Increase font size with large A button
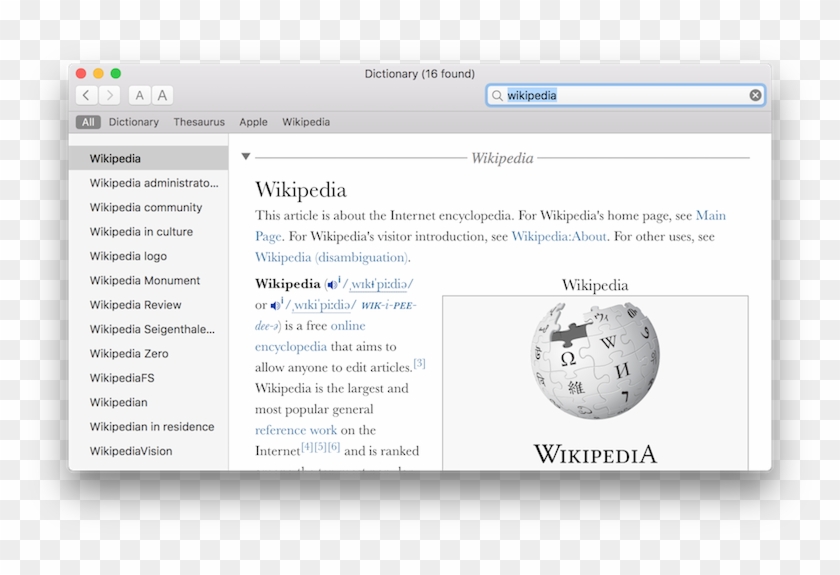 coord(162,95)
